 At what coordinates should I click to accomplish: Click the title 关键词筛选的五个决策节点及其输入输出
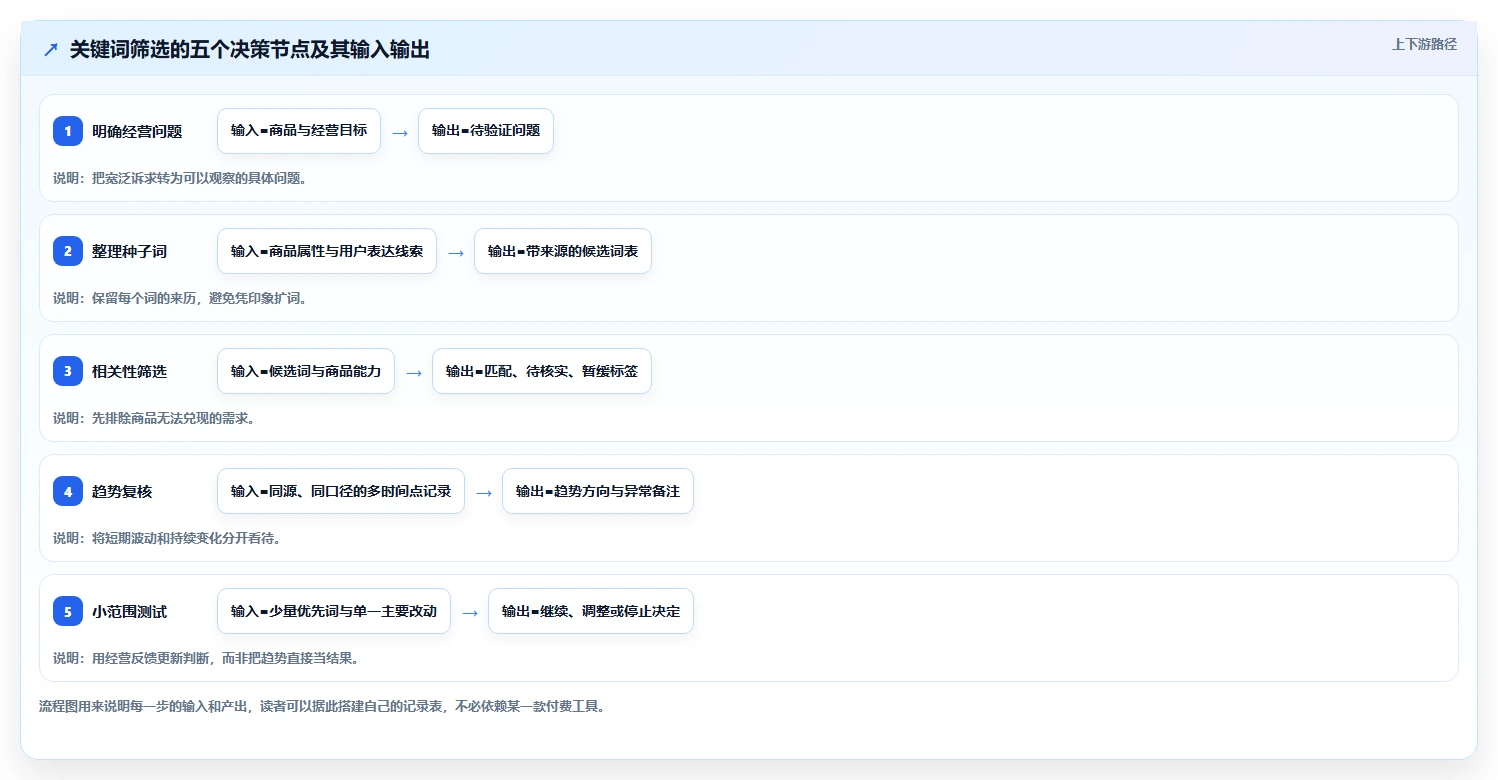pos(250,49)
